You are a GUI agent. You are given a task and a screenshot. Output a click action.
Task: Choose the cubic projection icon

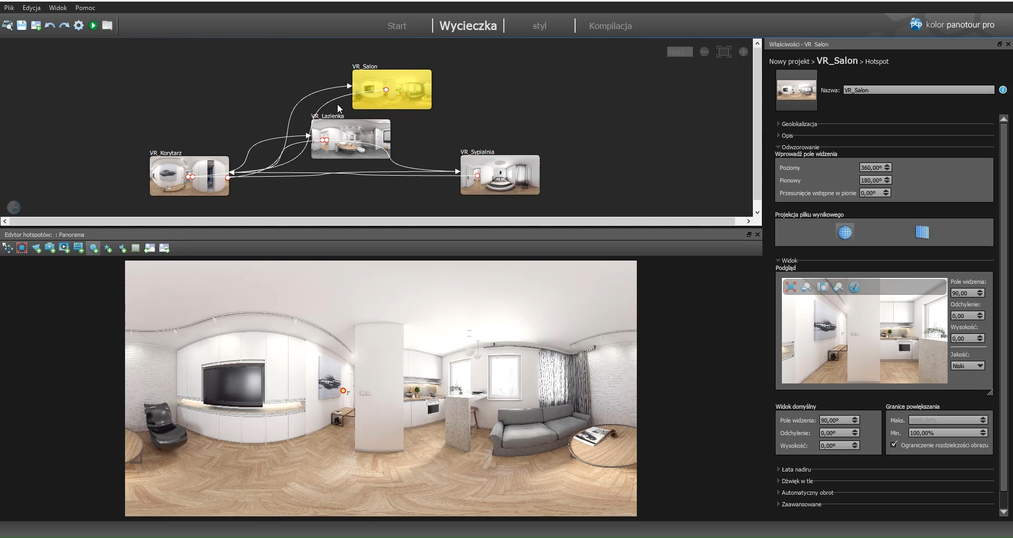pyautogui.click(x=922, y=232)
